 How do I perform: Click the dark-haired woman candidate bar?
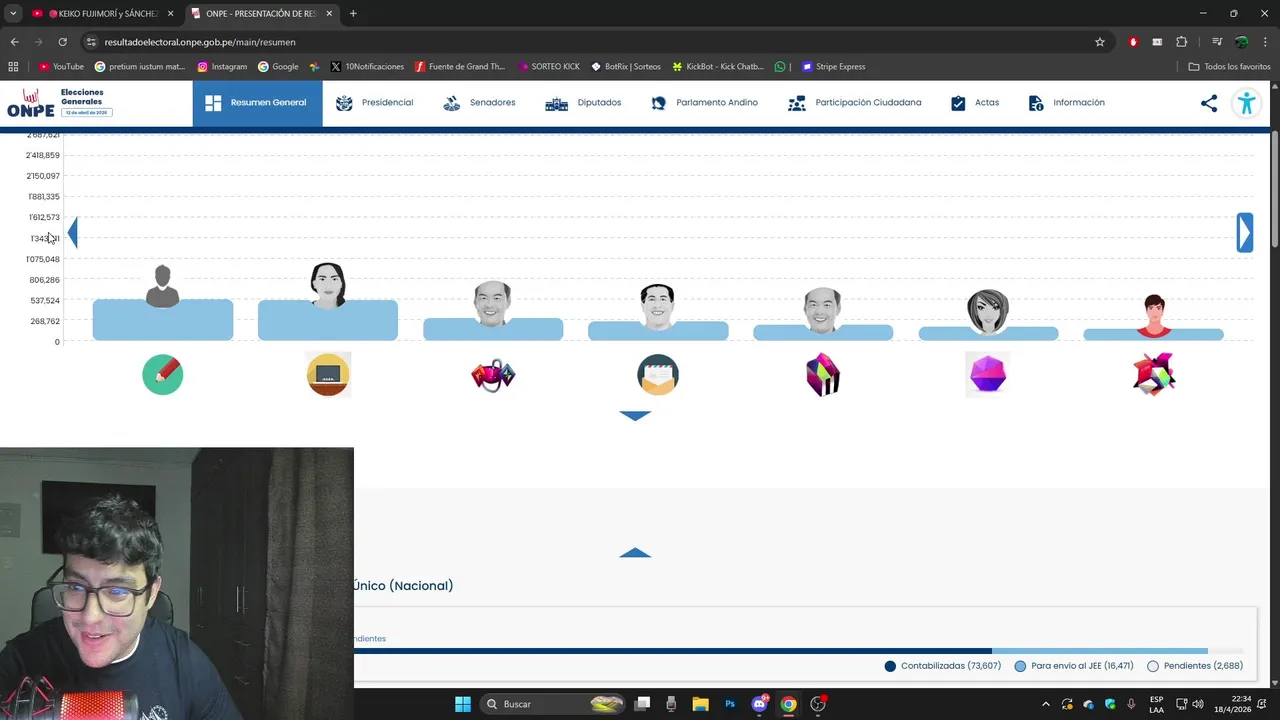click(x=328, y=320)
